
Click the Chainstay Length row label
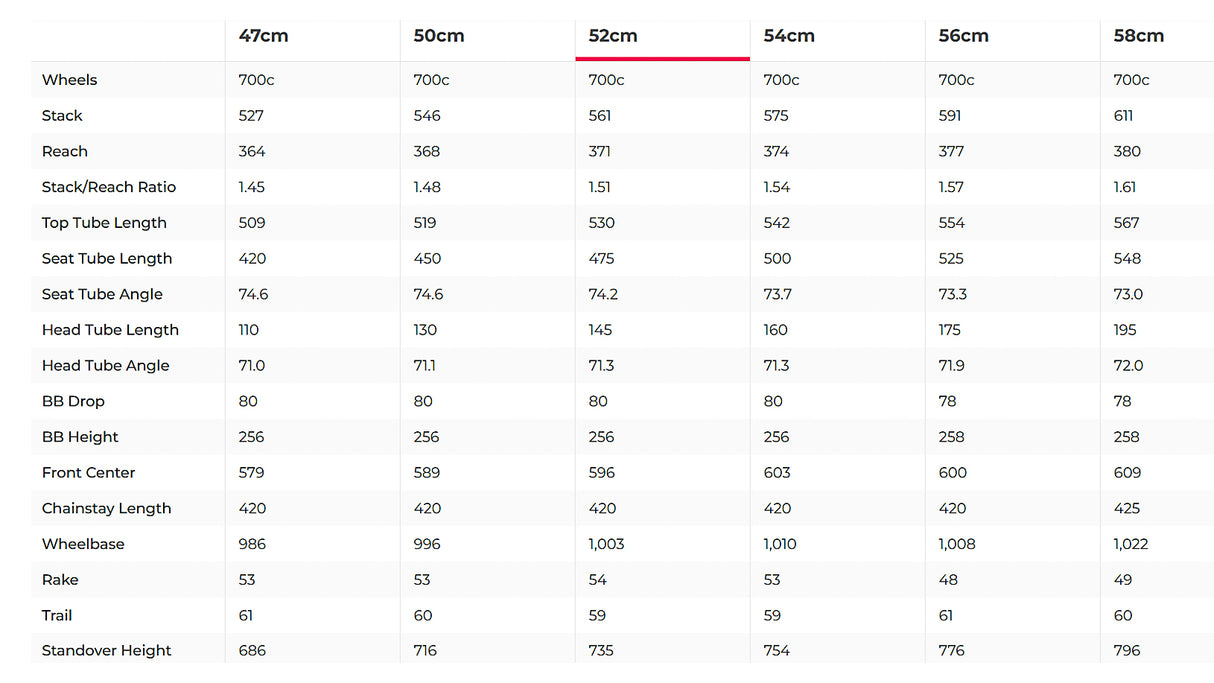tap(106, 508)
